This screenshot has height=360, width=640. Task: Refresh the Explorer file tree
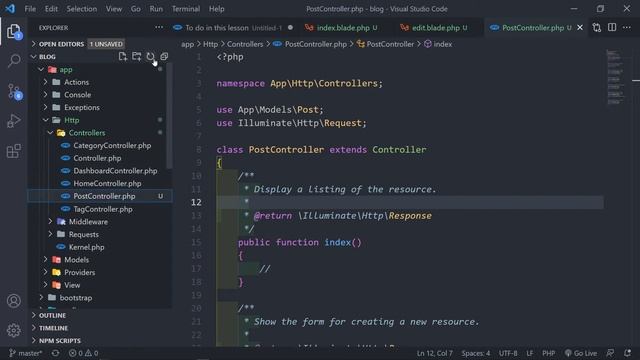[150, 56]
